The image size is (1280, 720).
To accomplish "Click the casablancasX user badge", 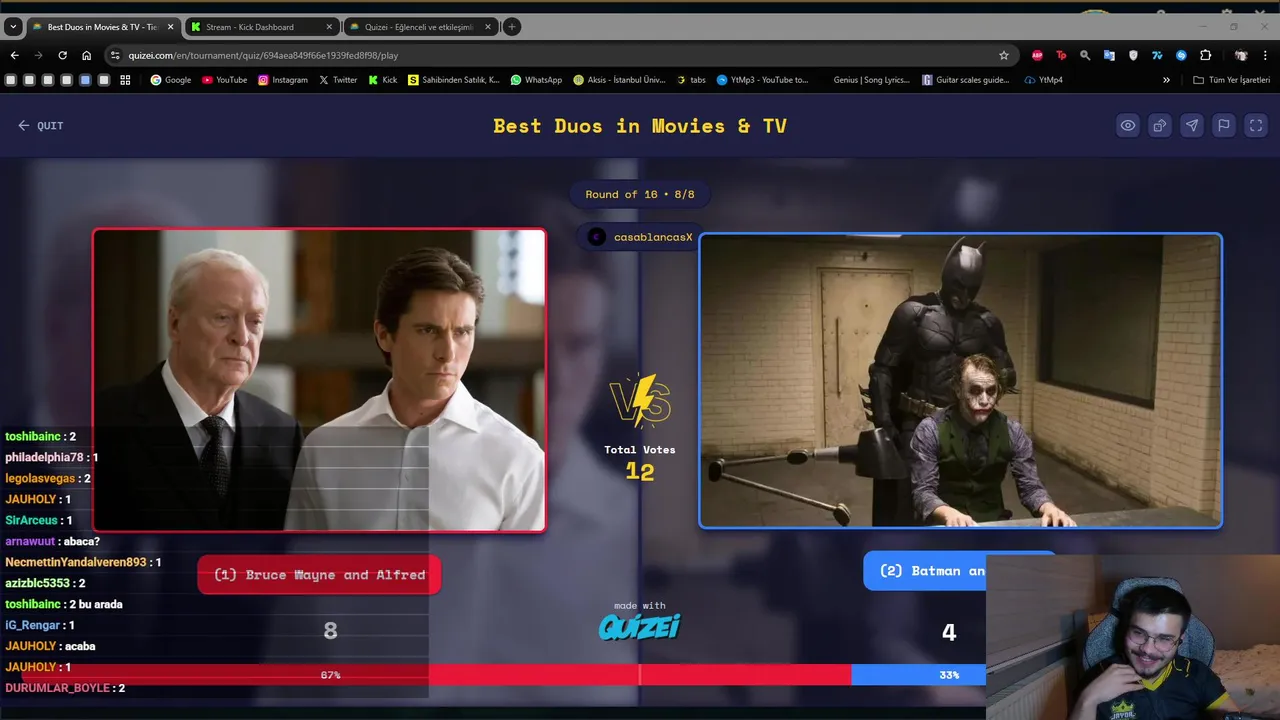I will pos(640,237).
